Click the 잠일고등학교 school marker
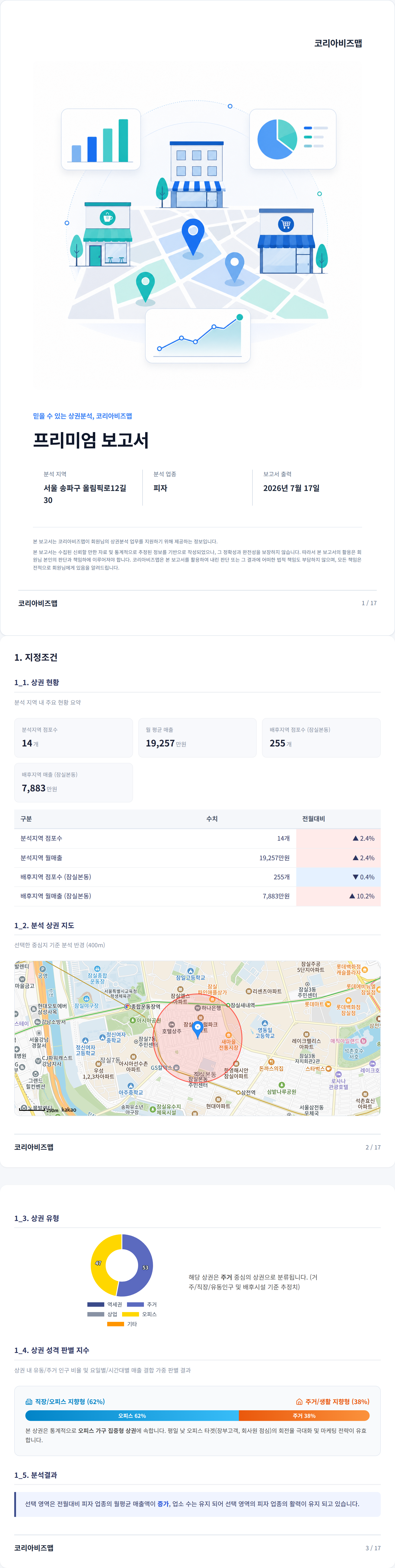 (x=191, y=971)
